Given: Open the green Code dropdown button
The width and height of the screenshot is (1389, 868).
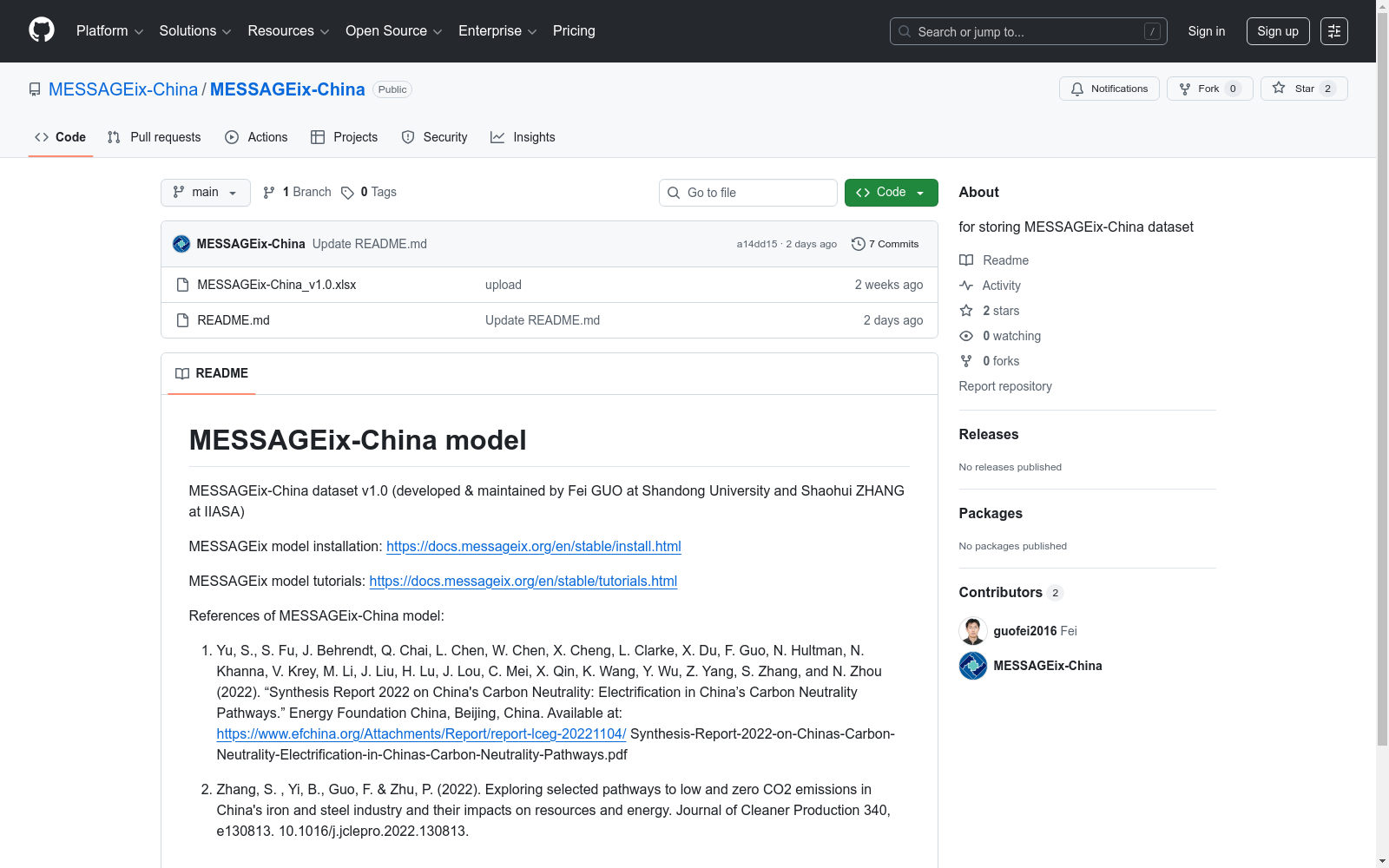Looking at the screenshot, I should pos(892,193).
